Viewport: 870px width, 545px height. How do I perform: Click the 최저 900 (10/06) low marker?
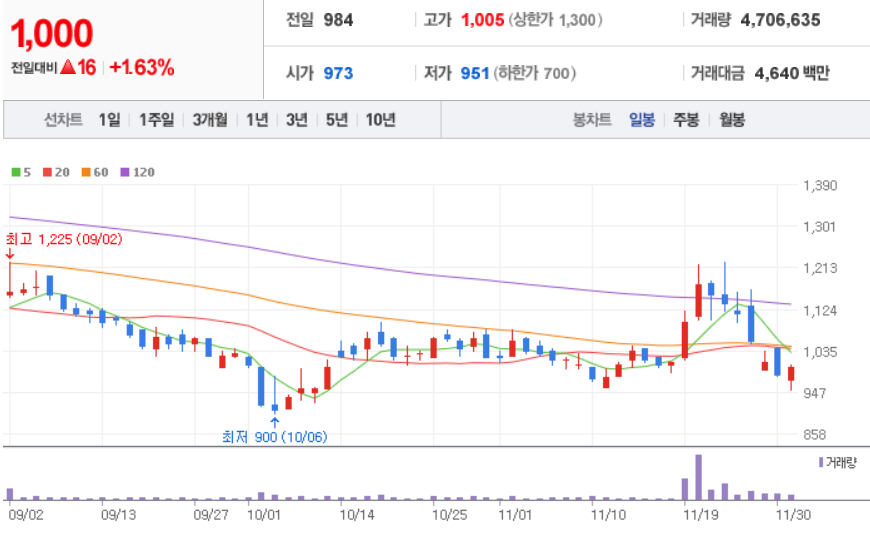[275, 437]
